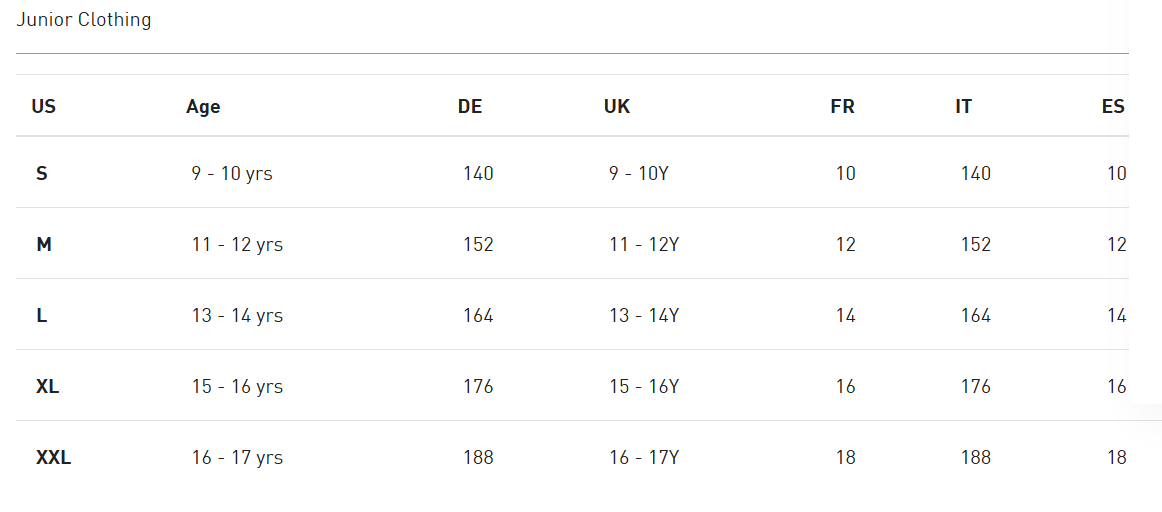Viewport: 1162px width, 512px height.
Task: Click the Junior Clothing heading
Action: point(84,20)
